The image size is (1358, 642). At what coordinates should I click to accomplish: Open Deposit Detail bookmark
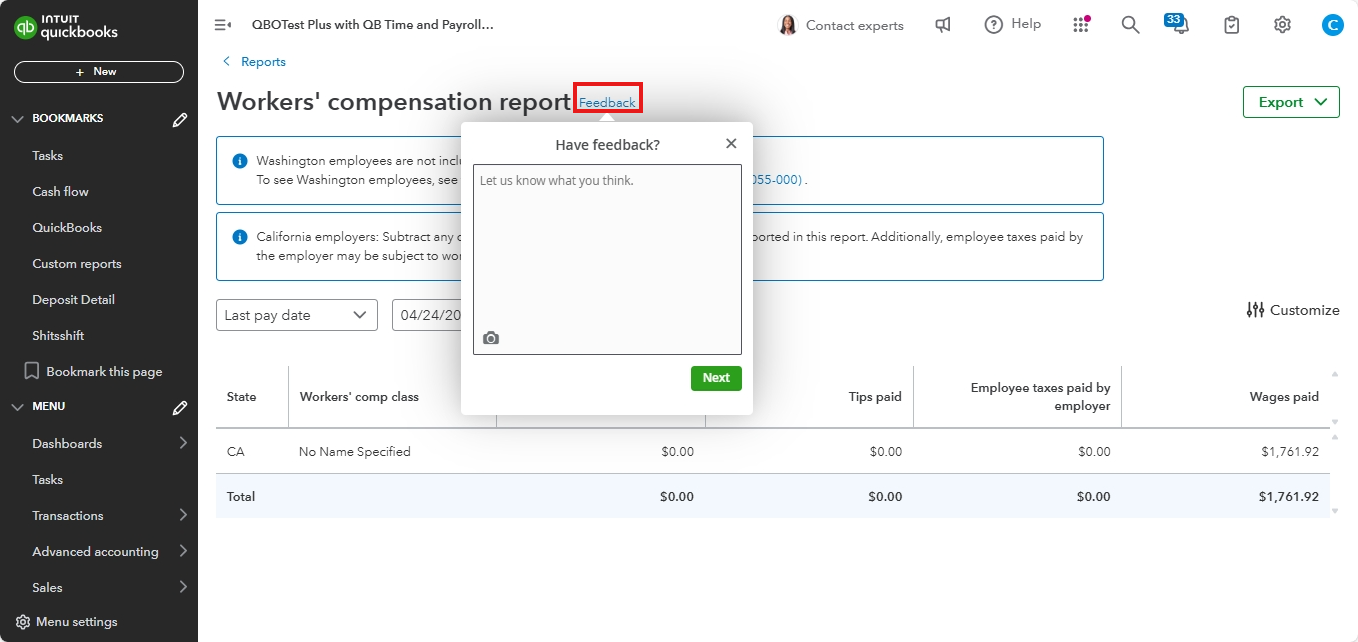click(73, 300)
